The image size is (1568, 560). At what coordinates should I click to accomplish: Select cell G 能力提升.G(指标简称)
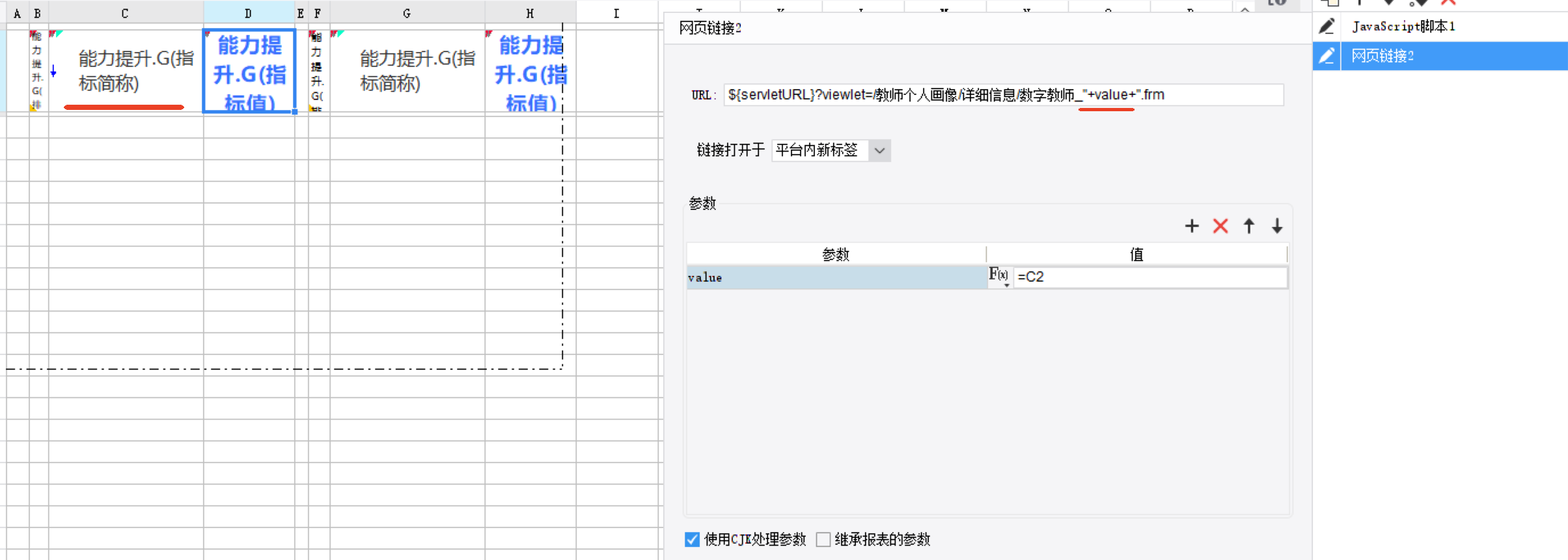point(407,71)
